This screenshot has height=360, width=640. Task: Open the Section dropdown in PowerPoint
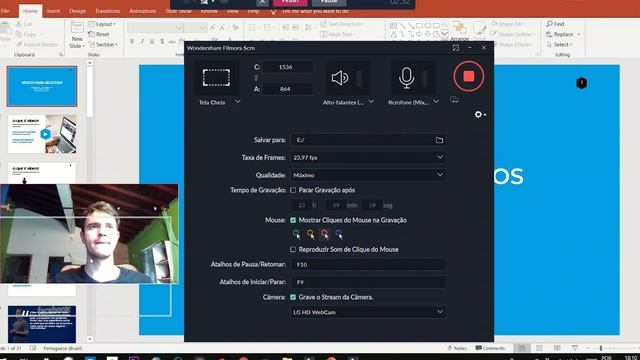(x=103, y=44)
